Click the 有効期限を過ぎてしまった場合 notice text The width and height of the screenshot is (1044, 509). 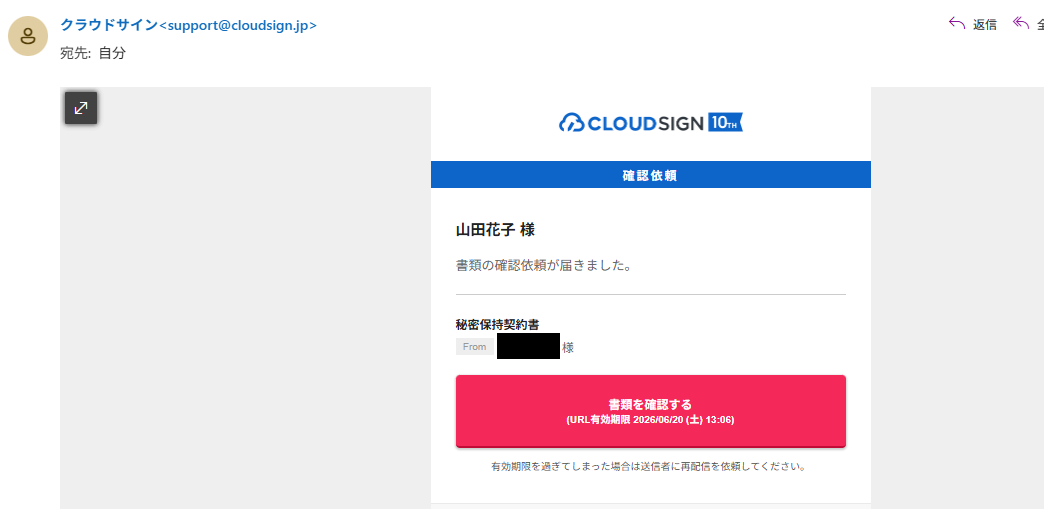pos(649,466)
